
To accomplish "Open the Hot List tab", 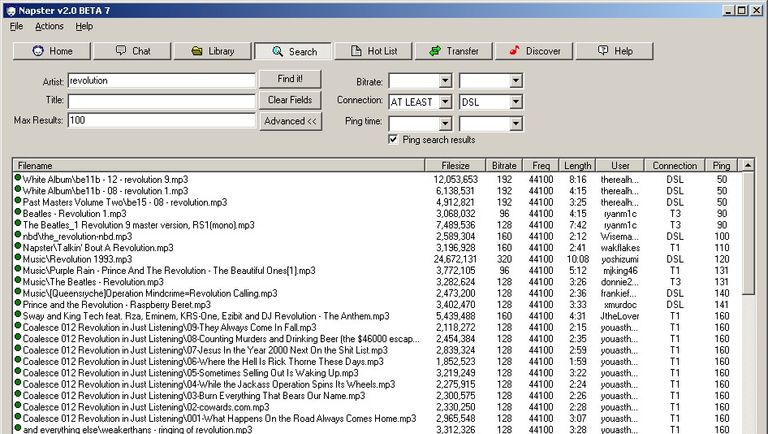I will [x=373, y=51].
